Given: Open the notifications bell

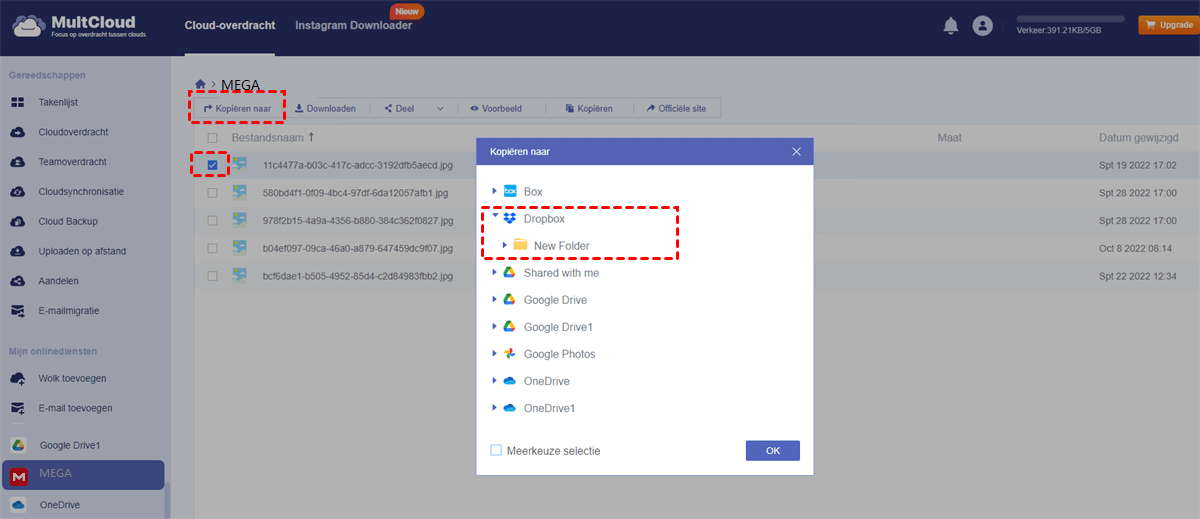Looking at the screenshot, I should point(951,26).
